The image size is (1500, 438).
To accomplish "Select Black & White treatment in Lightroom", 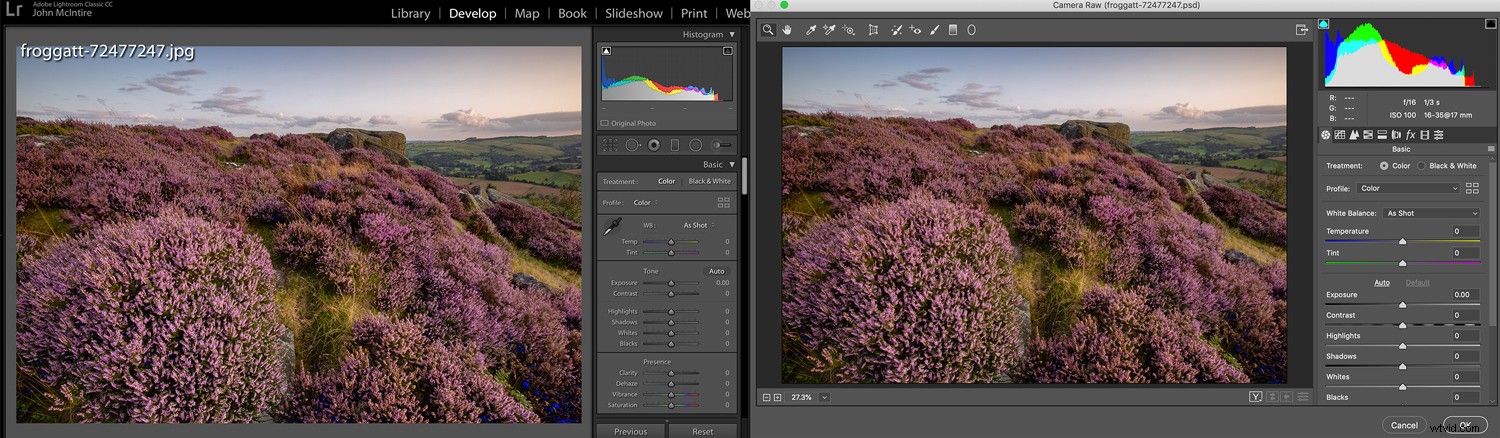I will coord(709,182).
